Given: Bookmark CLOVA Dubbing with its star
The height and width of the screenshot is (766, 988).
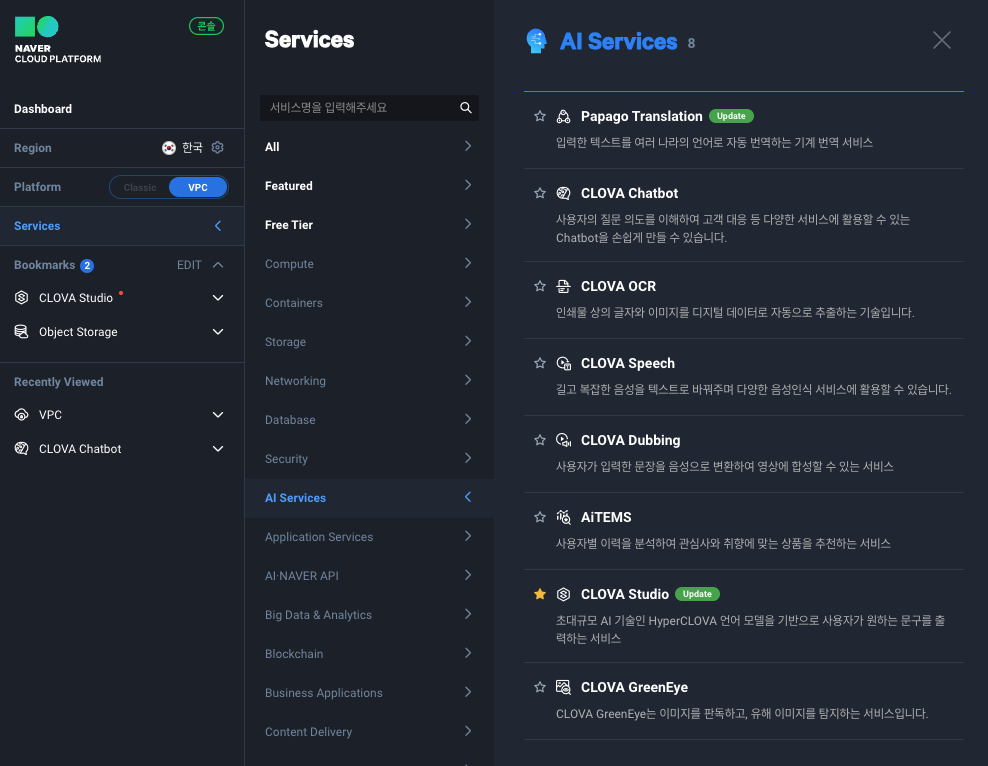Looking at the screenshot, I should click(x=540, y=440).
